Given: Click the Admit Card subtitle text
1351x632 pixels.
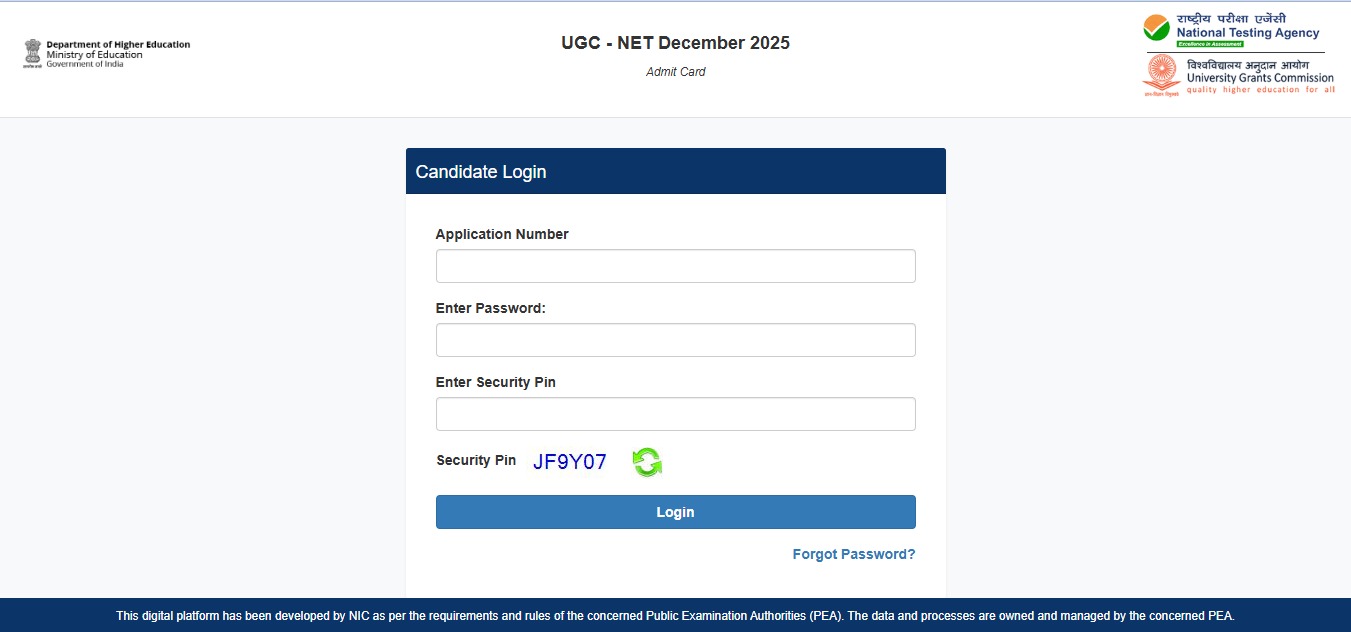Looking at the screenshot, I should [x=675, y=71].
